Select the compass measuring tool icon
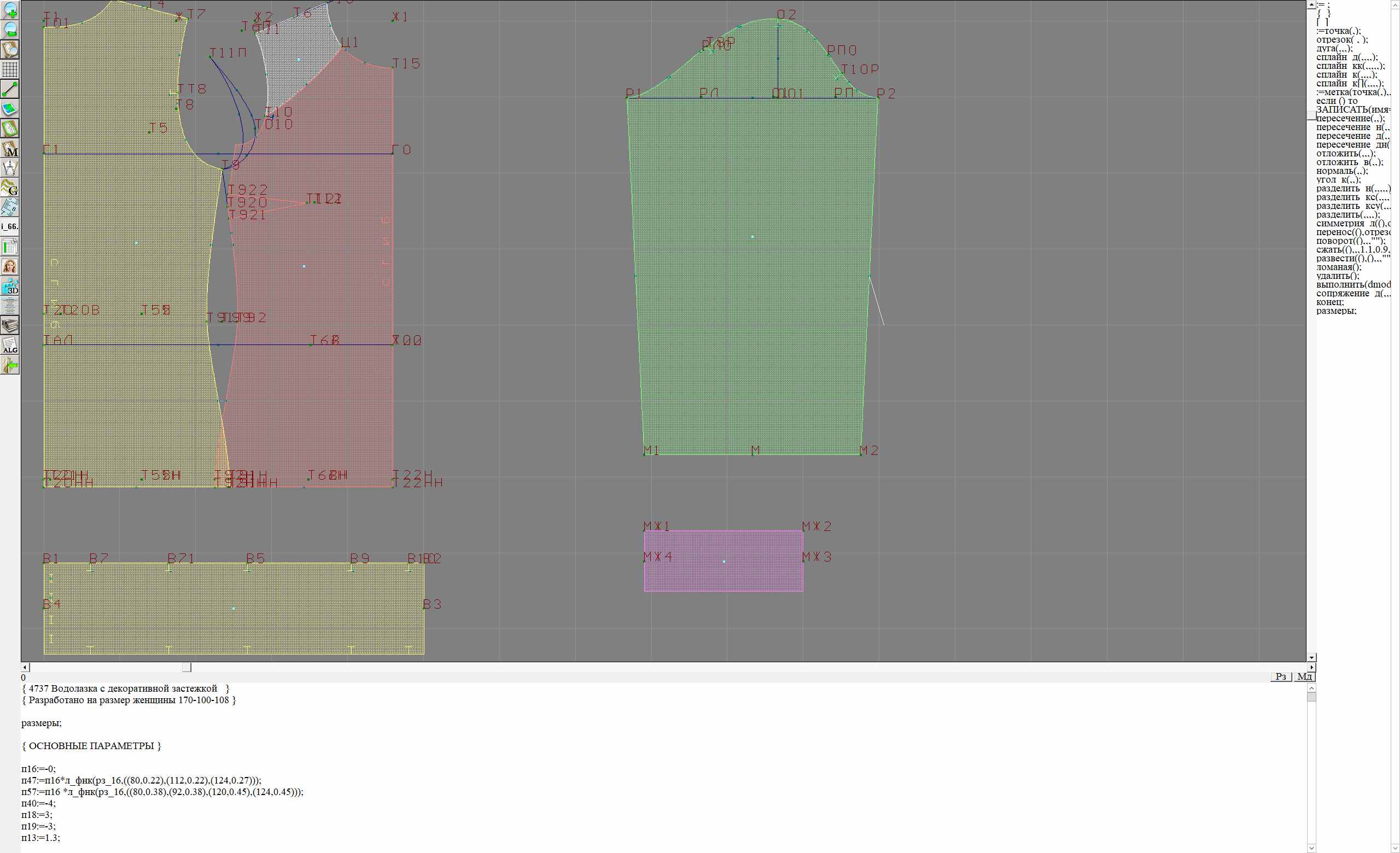This screenshot has height=853, width=1400. click(x=10, y=168)
